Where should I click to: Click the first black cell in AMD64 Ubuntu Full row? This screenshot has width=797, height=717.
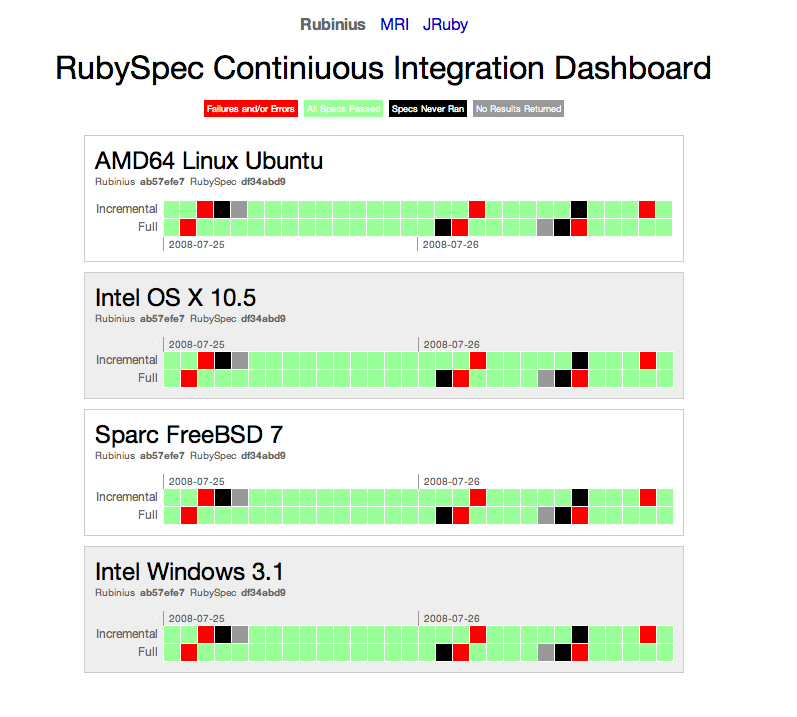(x=443, y=228)
